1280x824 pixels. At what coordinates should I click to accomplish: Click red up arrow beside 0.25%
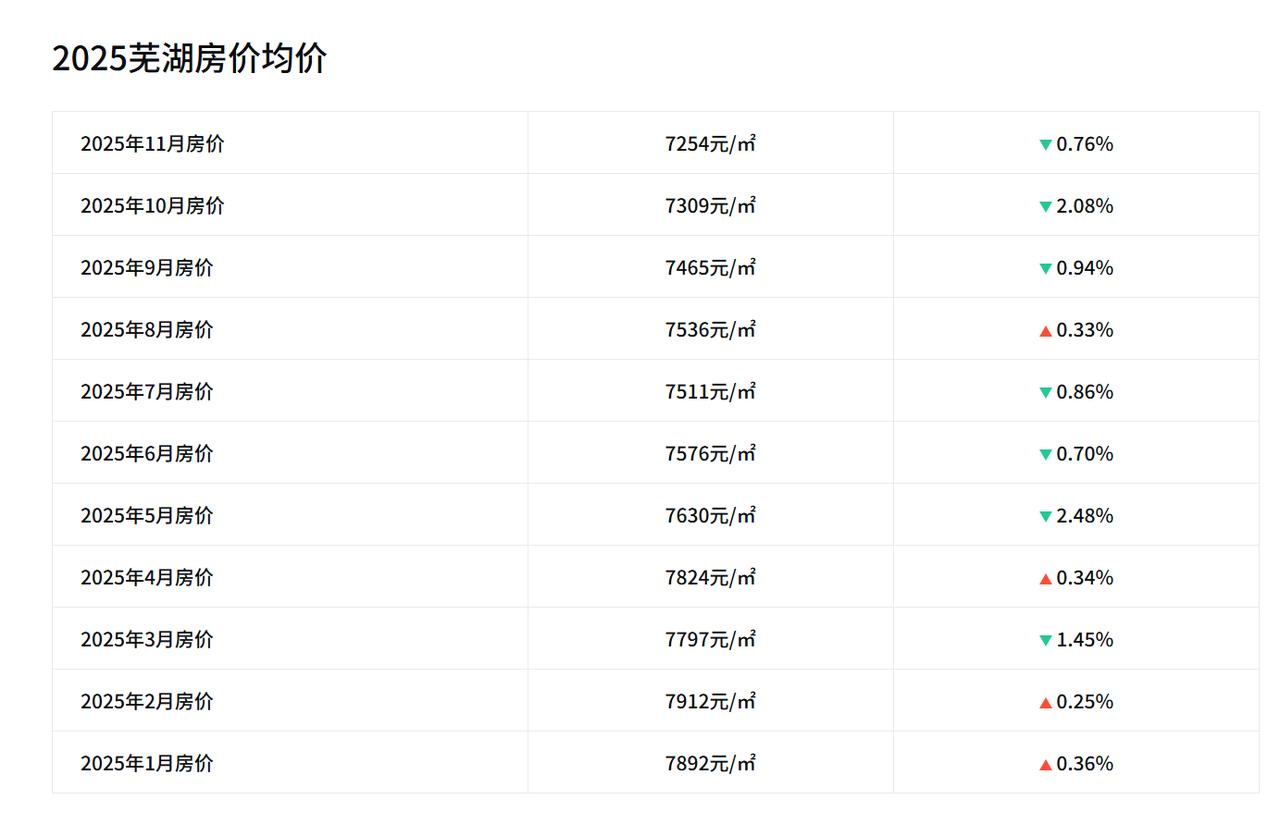pos(1045,702)
